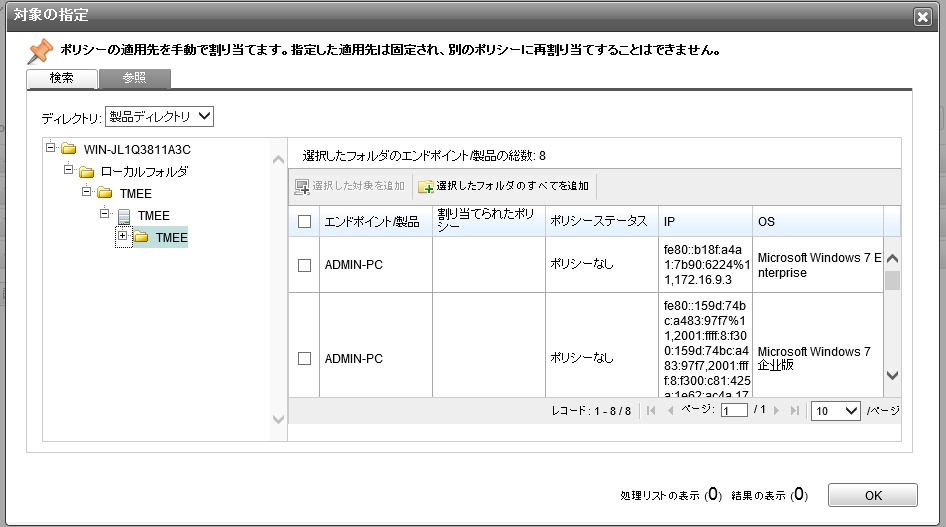Open the records-per-page dropdown showing 10

836,411
